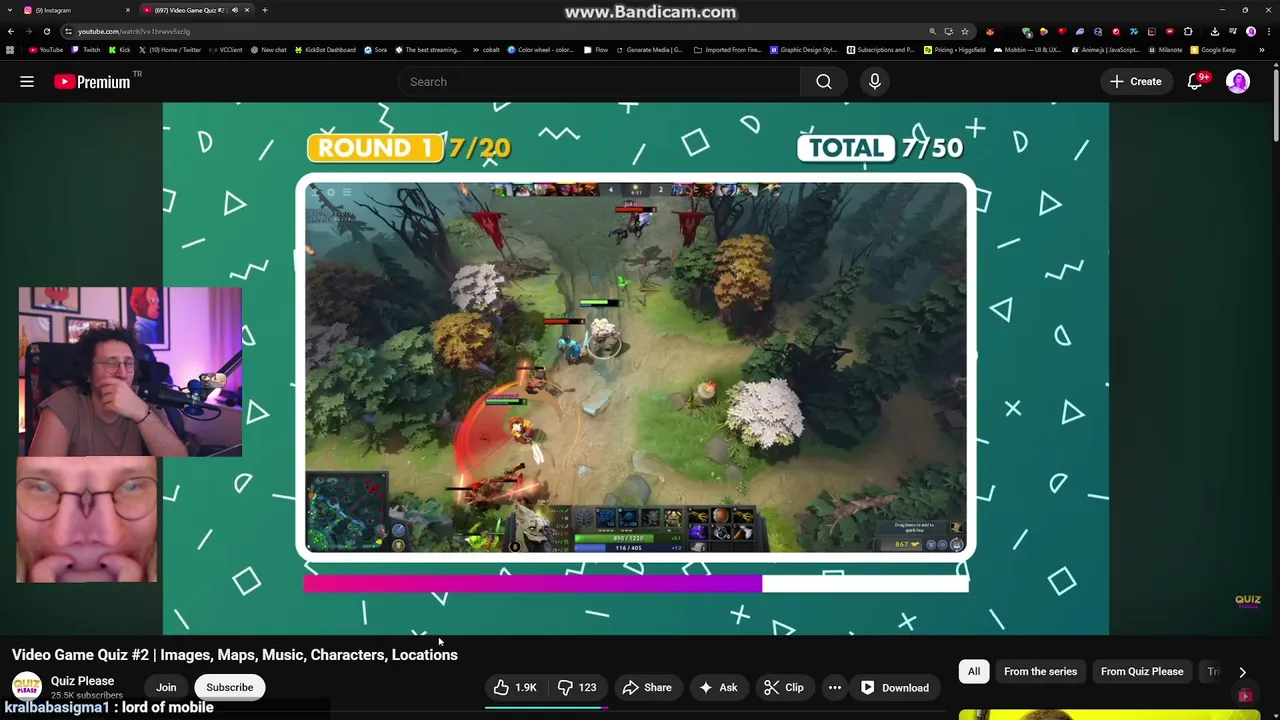View site information in address bar
Viewport: 1280px width, 720px height.
(68, 31)
